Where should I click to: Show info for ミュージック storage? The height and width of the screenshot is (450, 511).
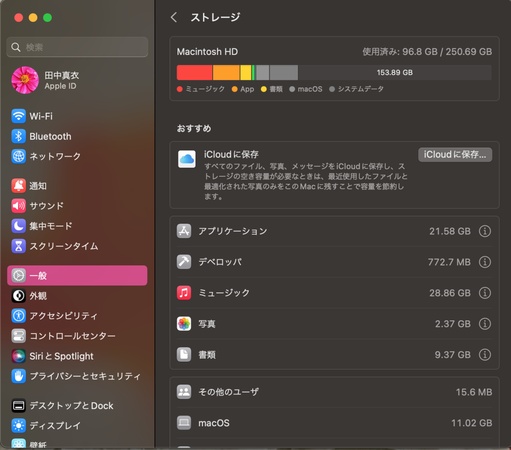coord(485,293)
